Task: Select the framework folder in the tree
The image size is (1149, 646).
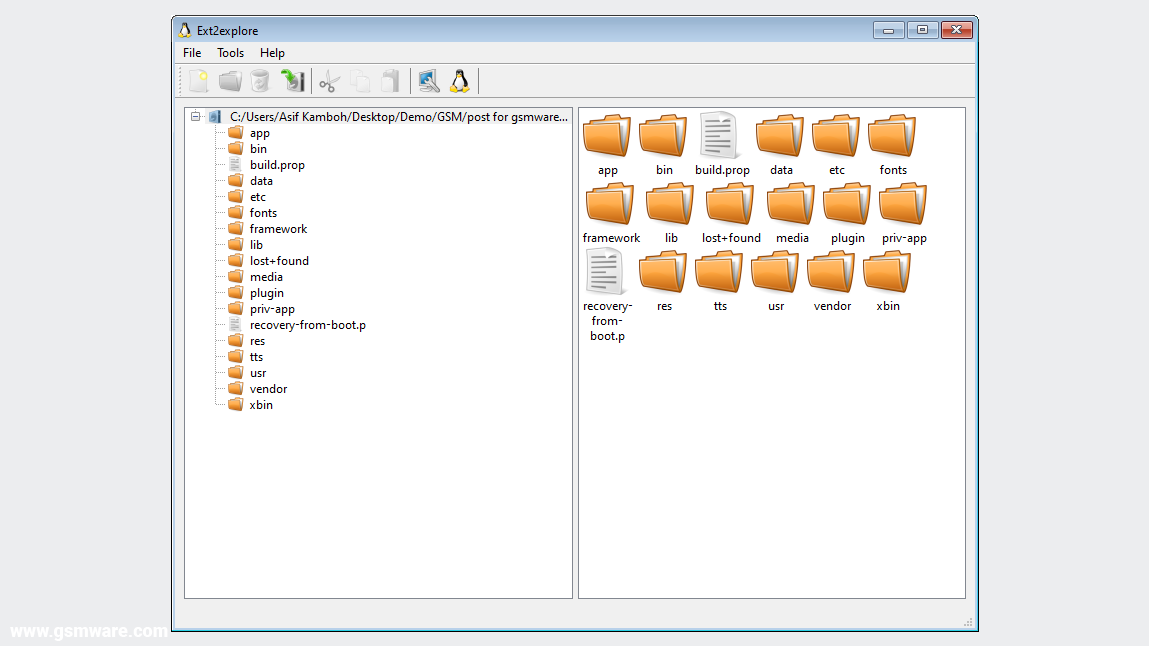Action: click(278, 228)
